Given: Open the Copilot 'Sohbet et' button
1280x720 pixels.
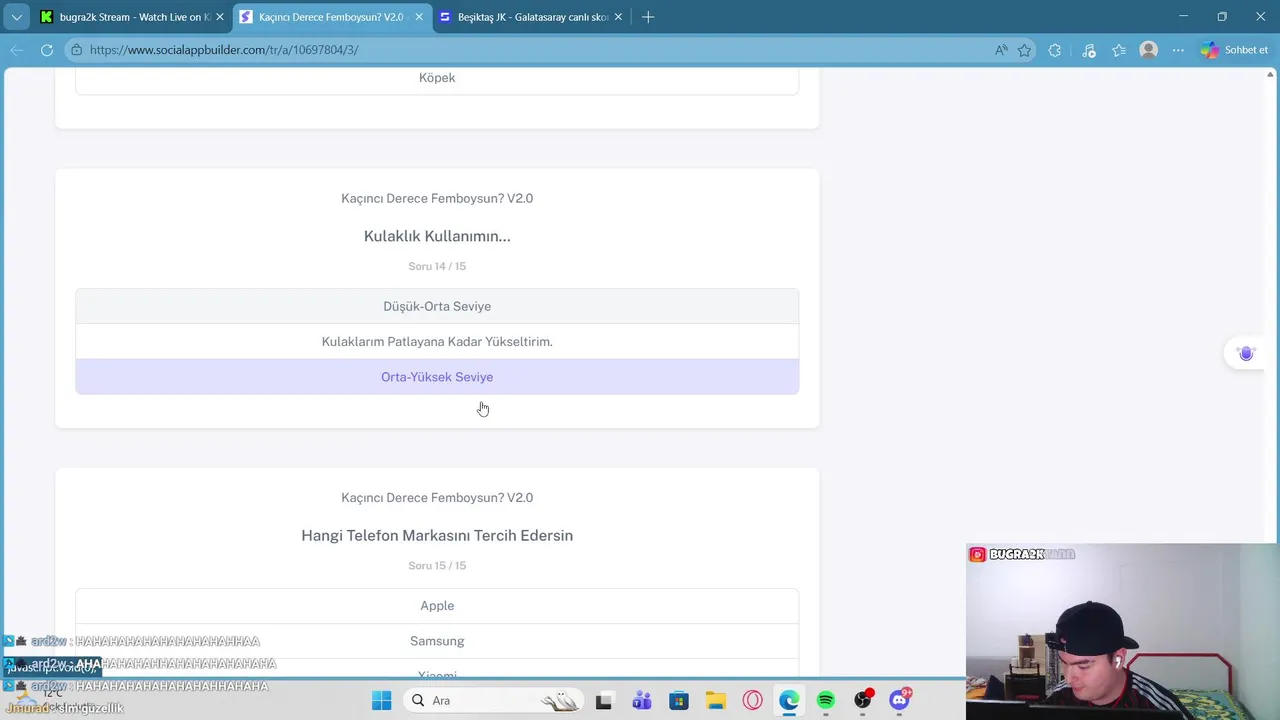Looking at the screenshot, I should click(x=1235, y=50).
